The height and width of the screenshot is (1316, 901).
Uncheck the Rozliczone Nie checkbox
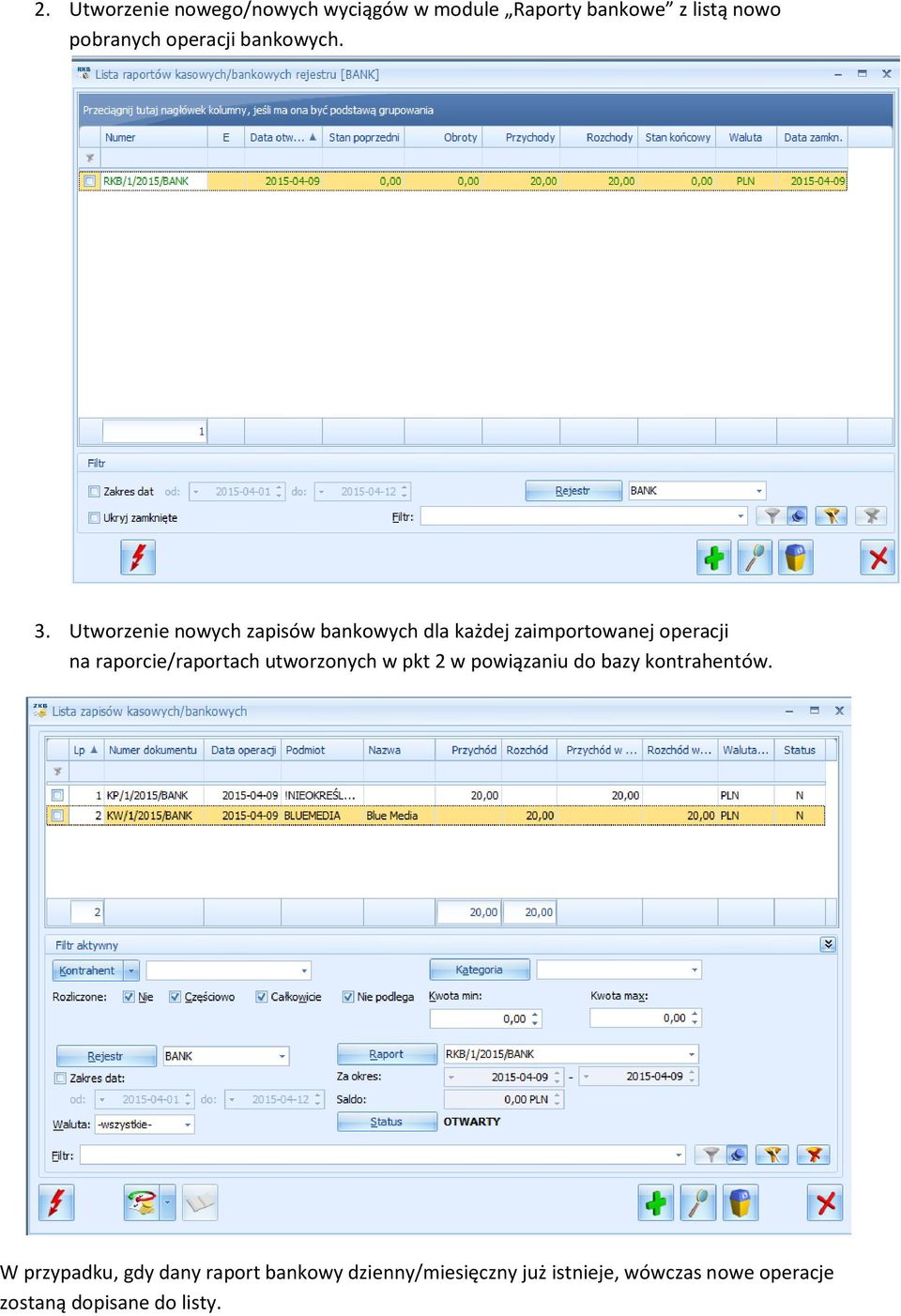[x=129, y=997]
